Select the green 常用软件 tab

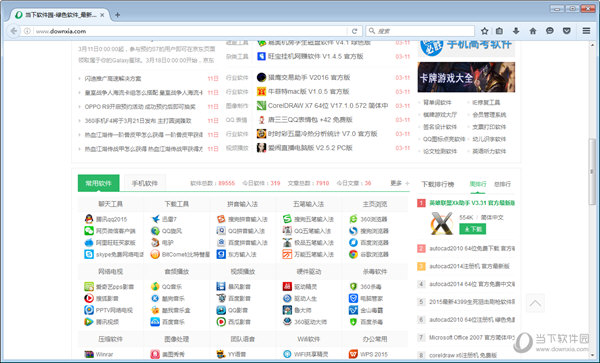point(98,183)
